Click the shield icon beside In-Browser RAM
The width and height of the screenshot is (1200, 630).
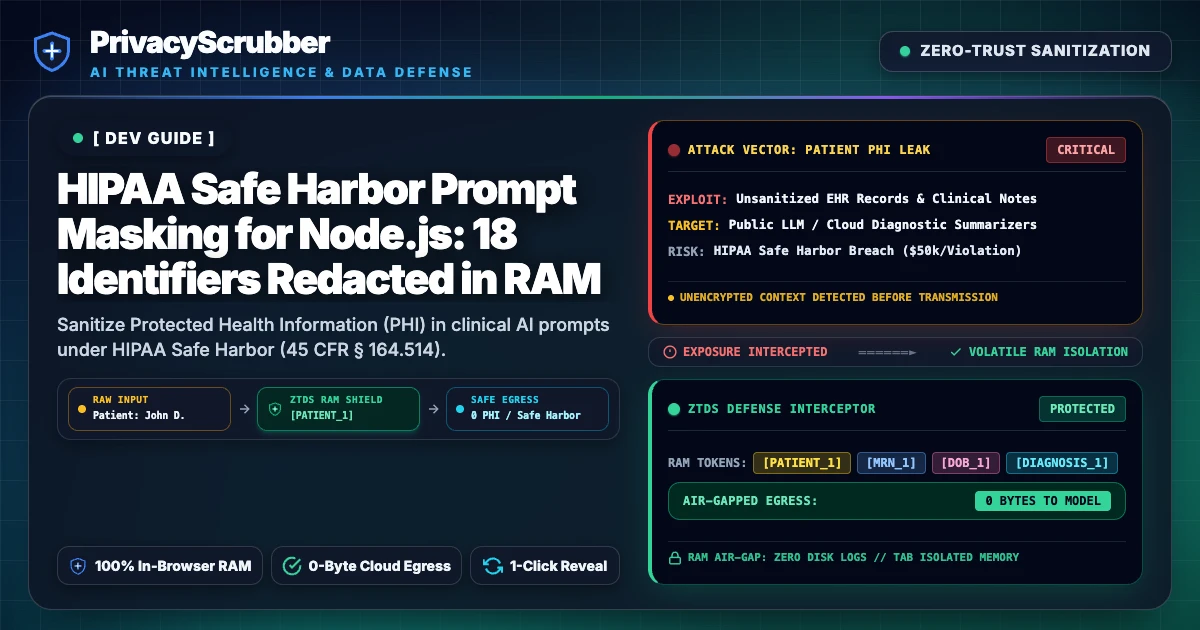click(x=78, y=566)
